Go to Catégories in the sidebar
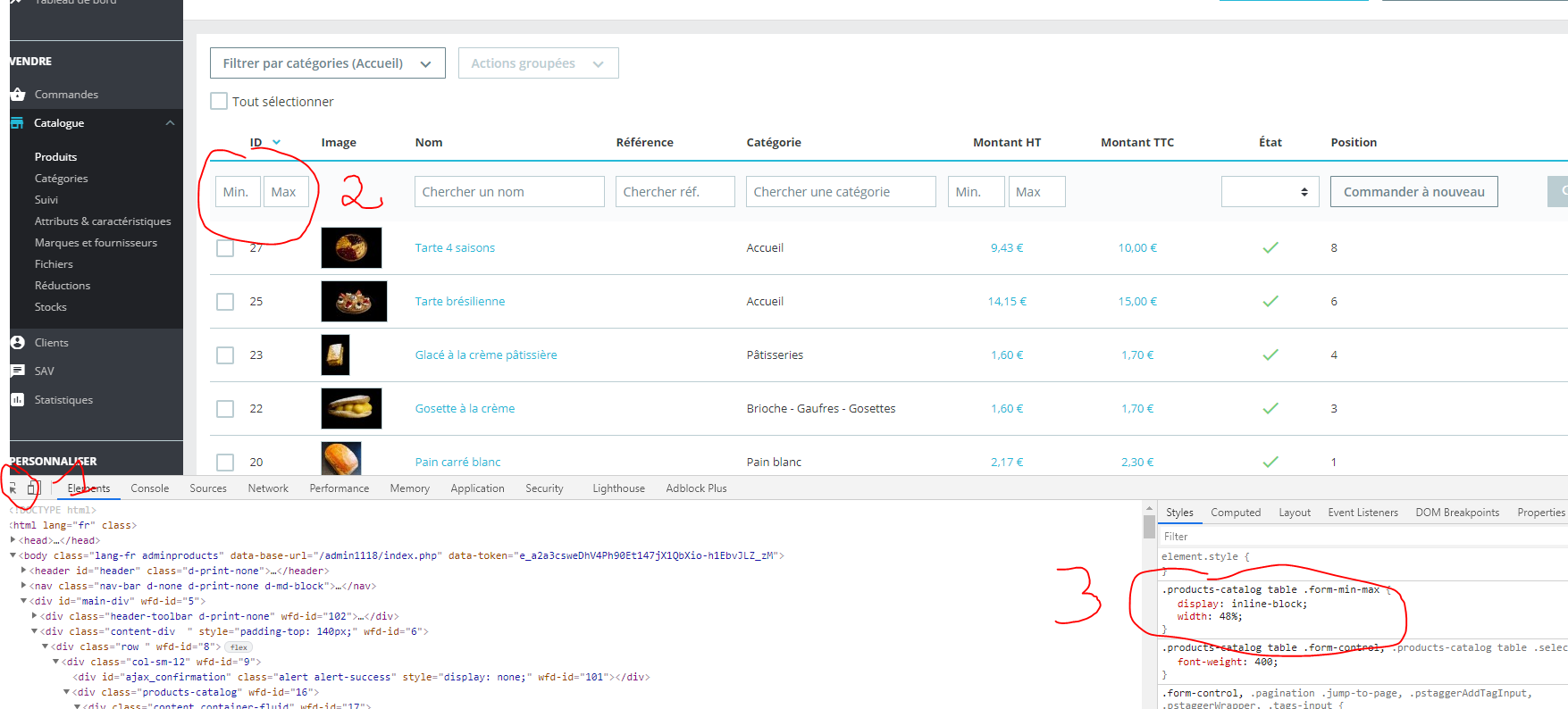The width and height of the screenshot is (1568, 709). (x=61, y=179)
